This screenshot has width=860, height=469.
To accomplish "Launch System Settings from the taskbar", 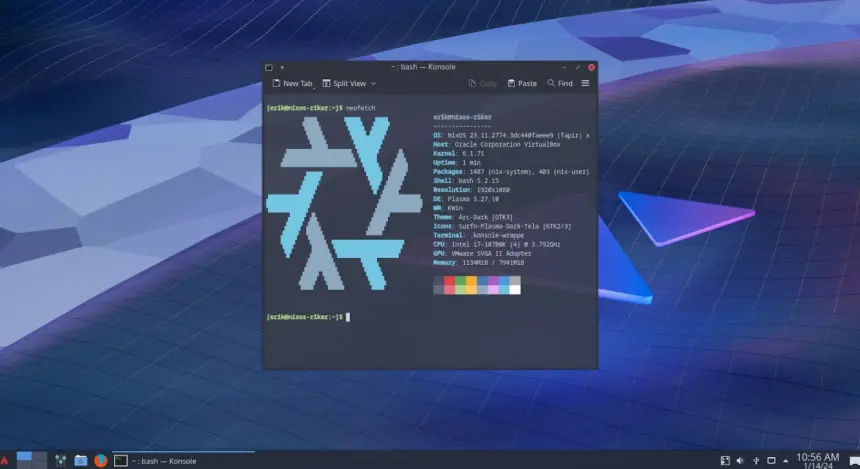I will tap(61, 461).
